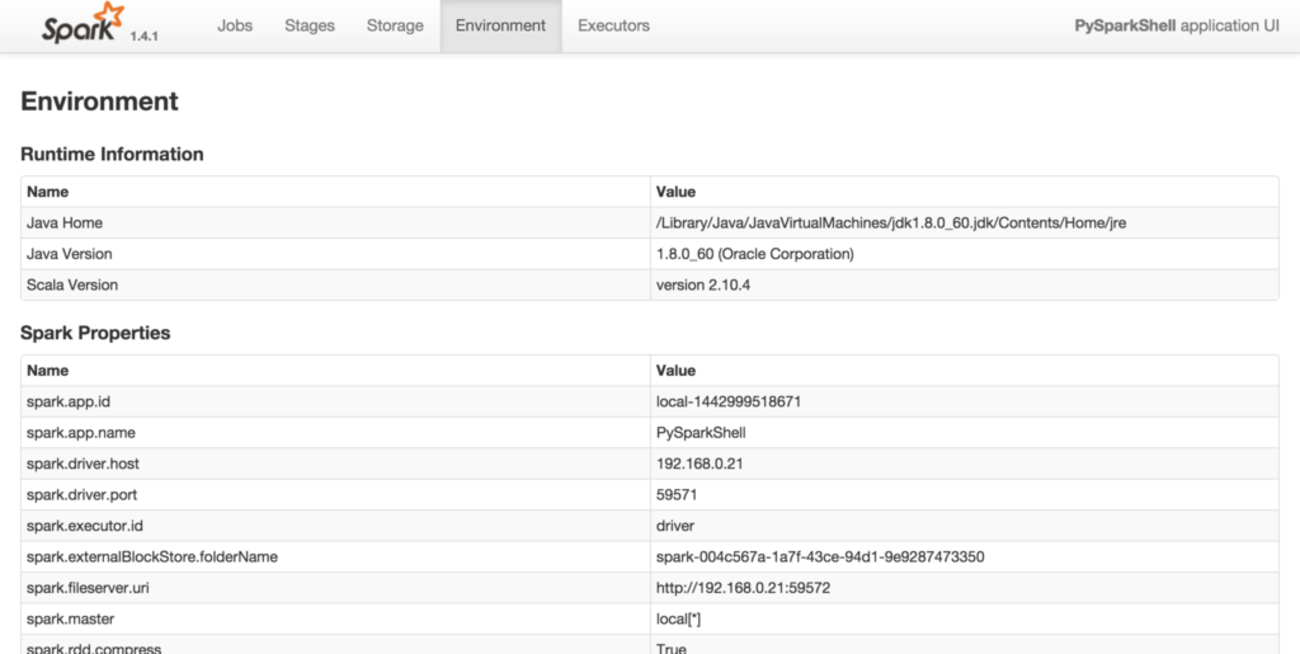1300x654 pixels.
Task: Open the Jobs tab
Action: coord(234,26)
